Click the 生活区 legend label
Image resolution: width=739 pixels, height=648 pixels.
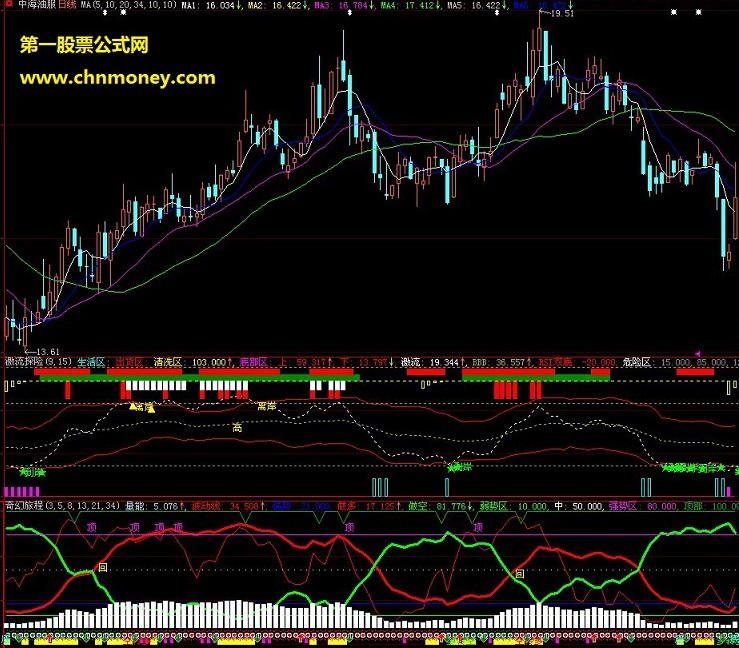coord(91,362)
